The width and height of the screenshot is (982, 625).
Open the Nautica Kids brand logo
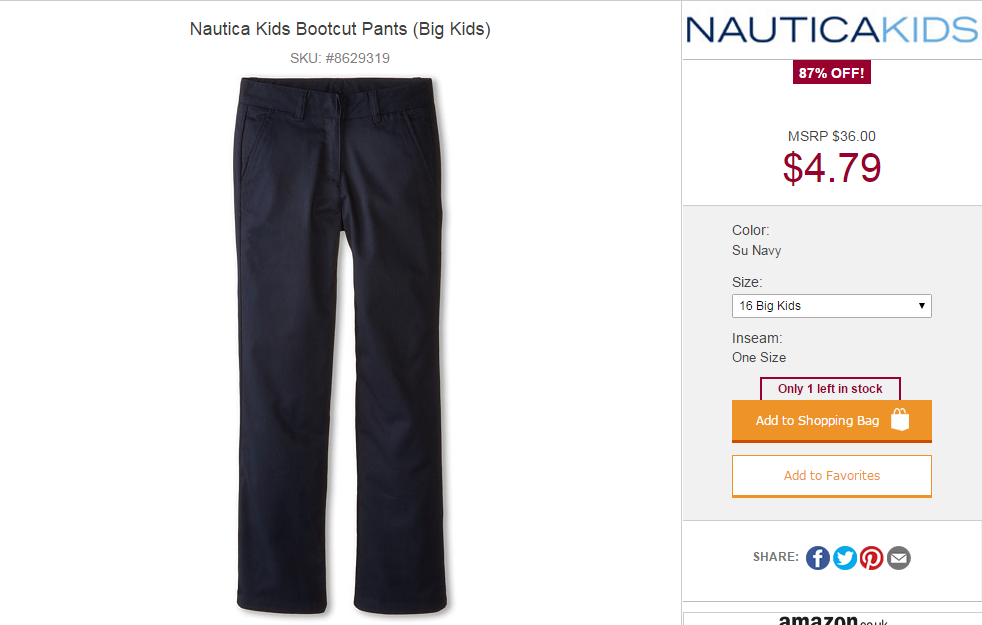pyautogui.click(x=832, y=30)
